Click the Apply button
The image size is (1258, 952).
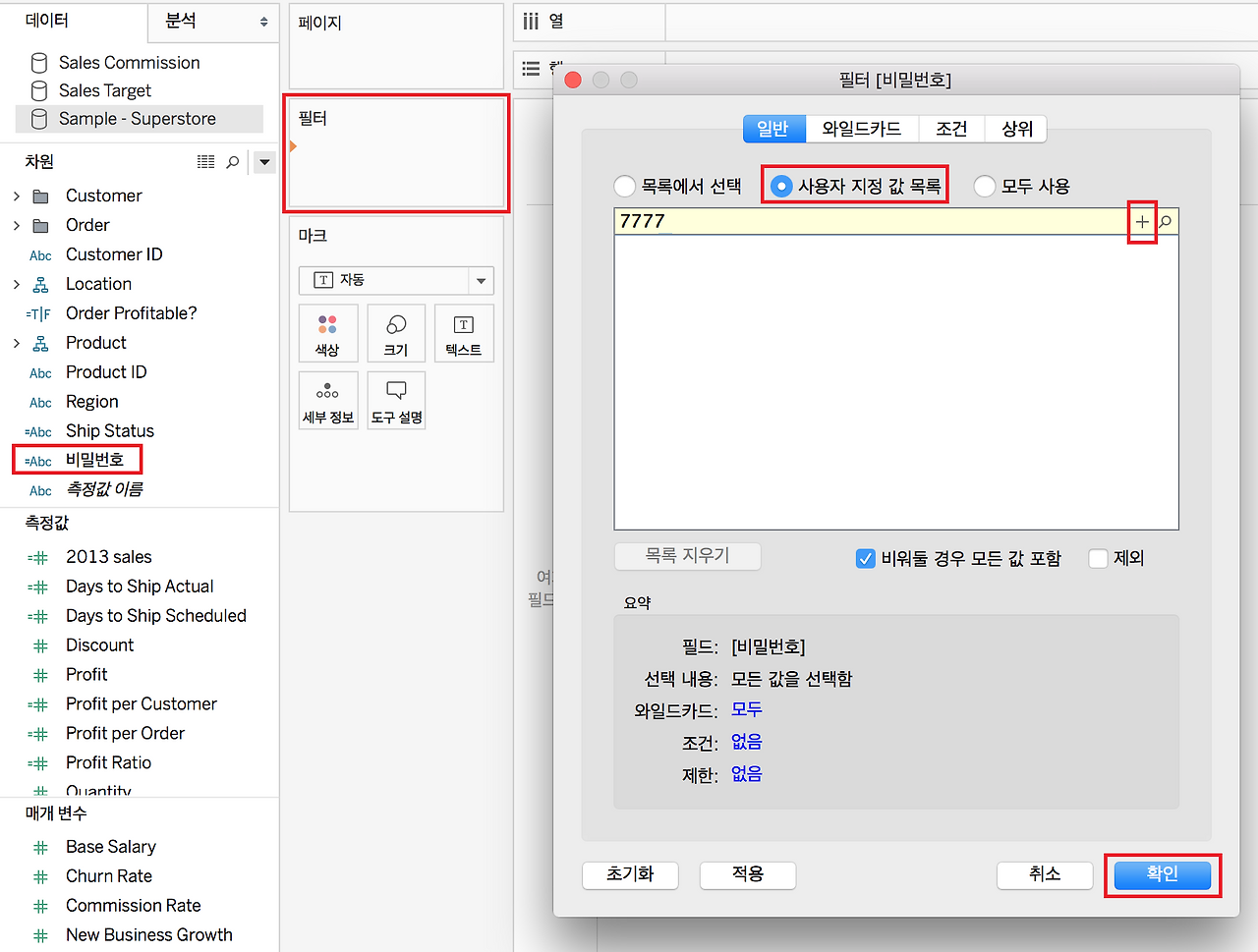[748, 874]
